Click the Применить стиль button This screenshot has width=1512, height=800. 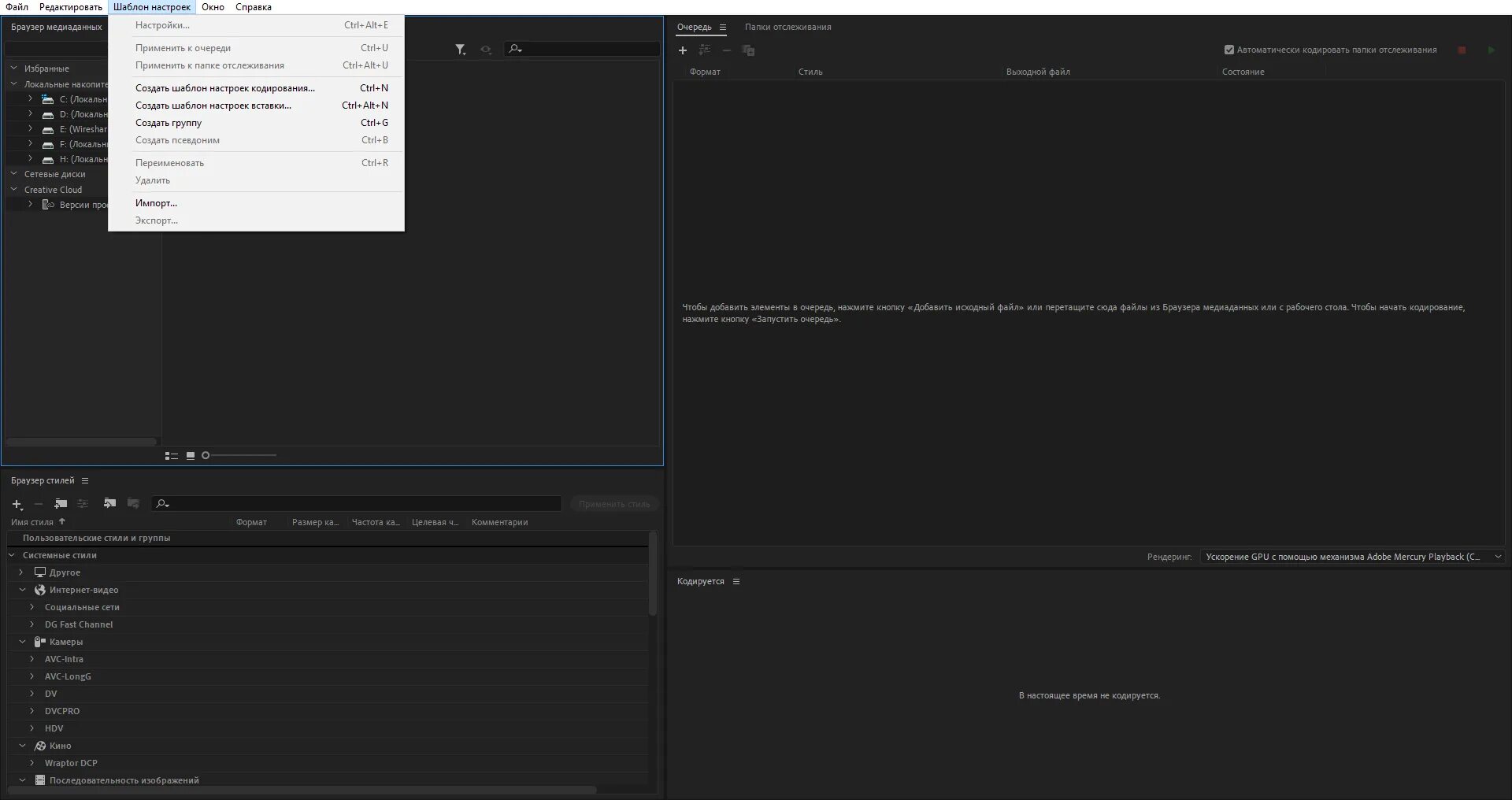click(614, 504)
